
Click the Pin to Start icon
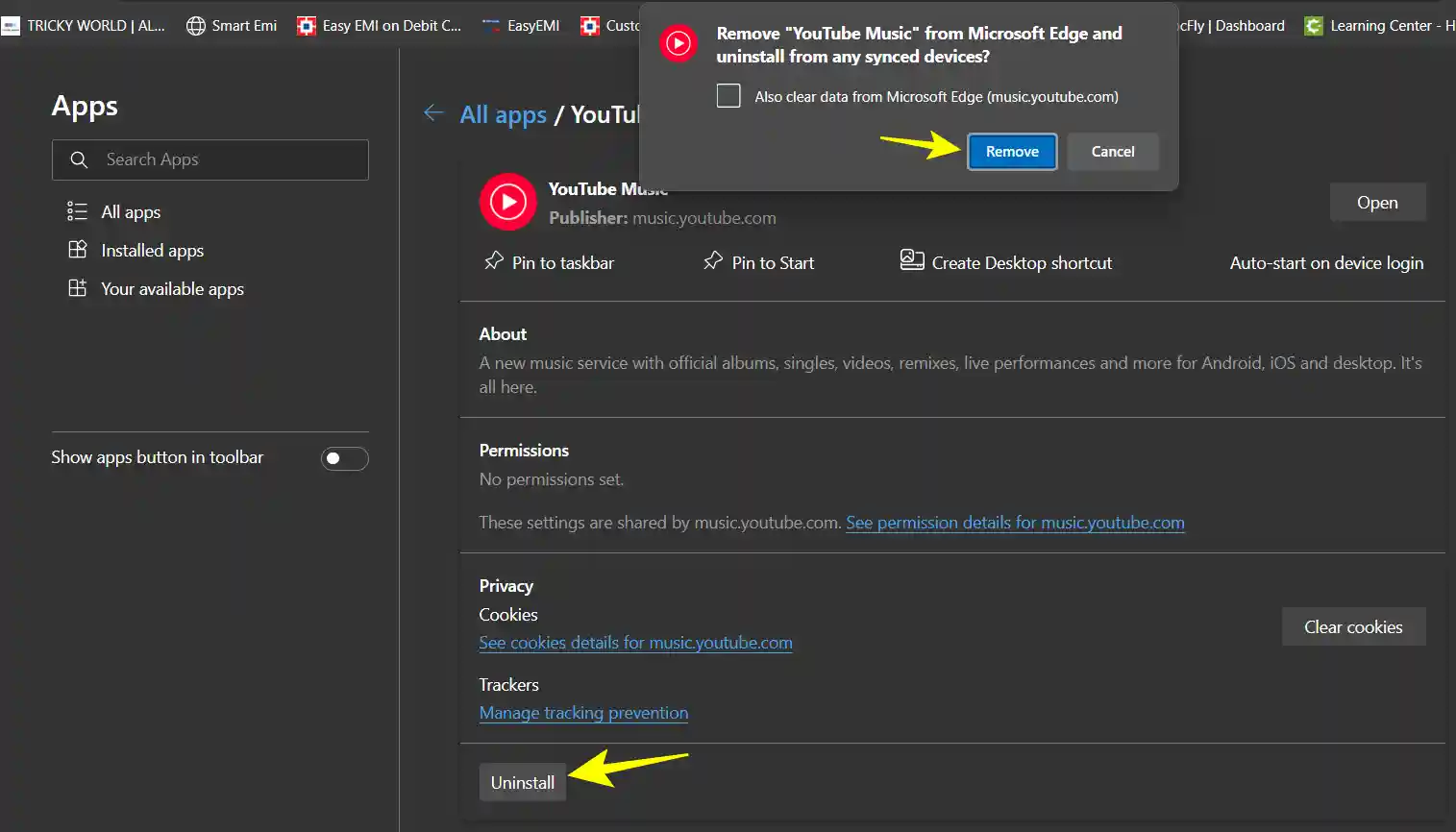click(711, 260)
